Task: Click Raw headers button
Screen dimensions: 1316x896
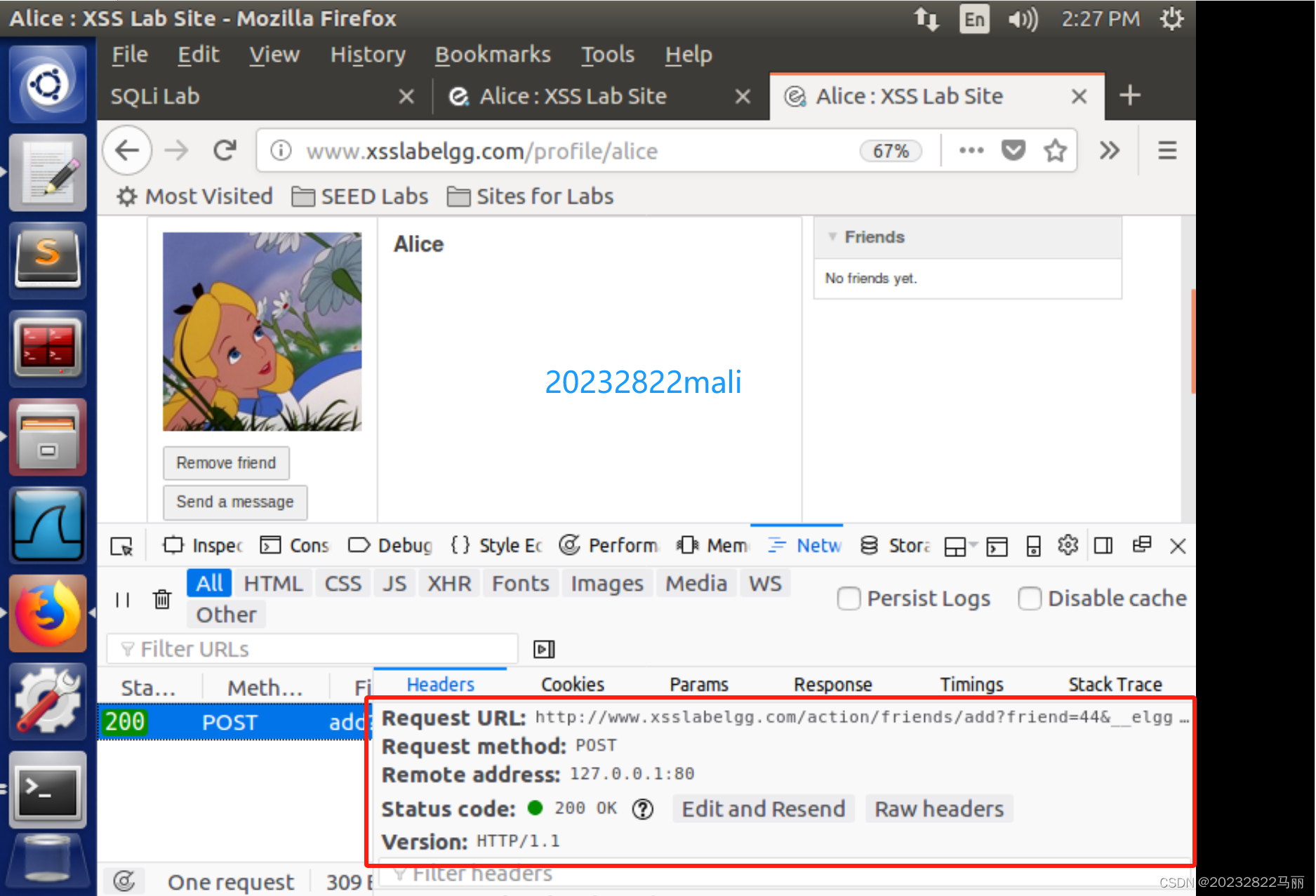Action: click(939, 809)
